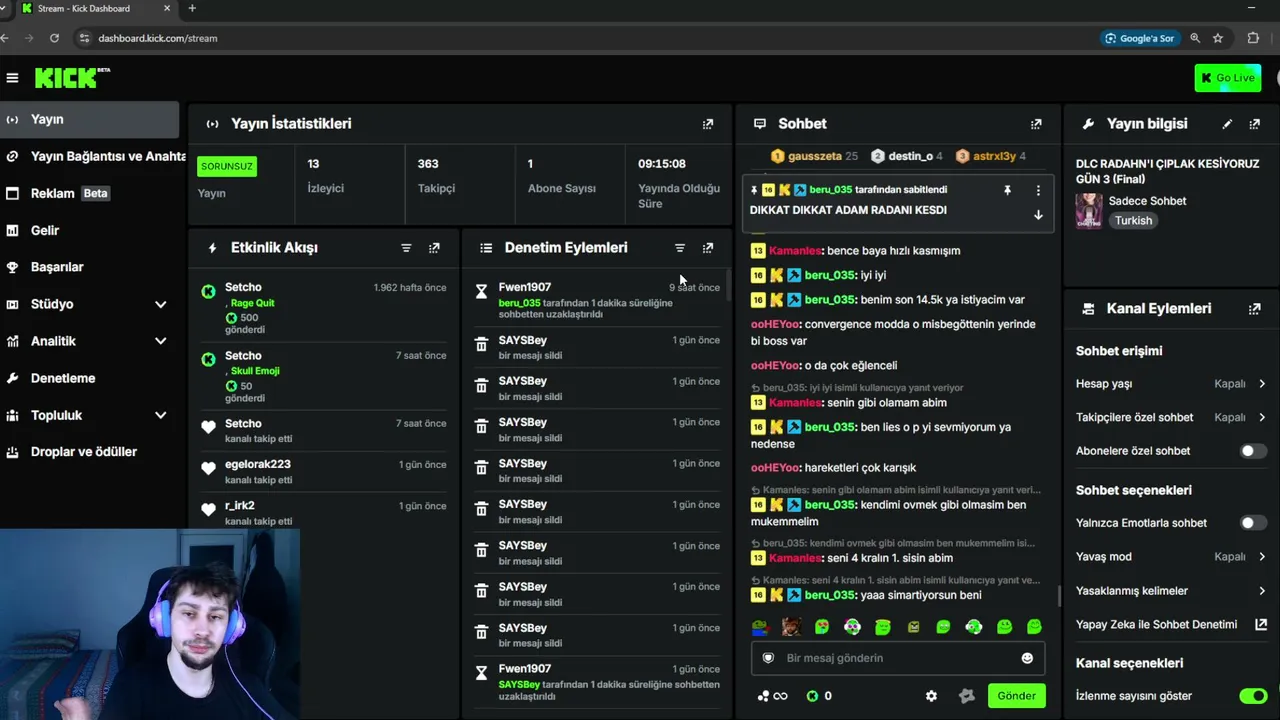
Task: Open the browser extensions puzzle icon
Action: 1253,38
